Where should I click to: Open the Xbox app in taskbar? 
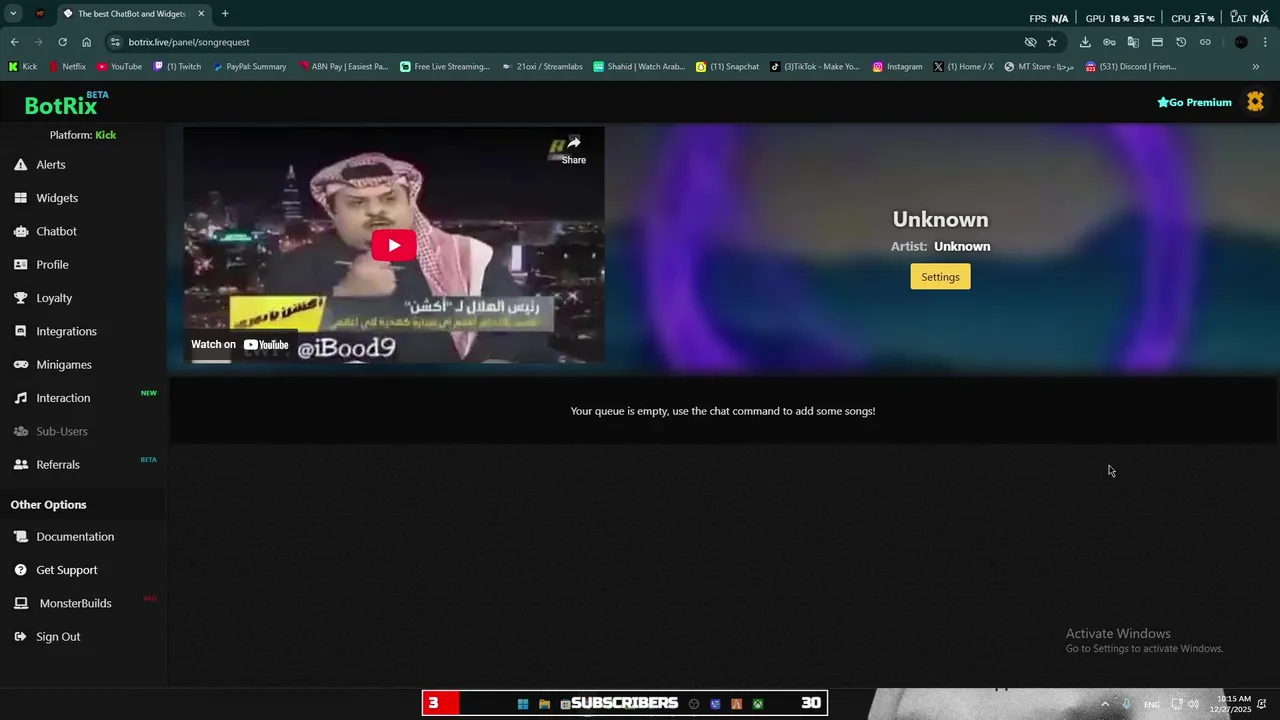pyautogui.click(x=758, y=704)
